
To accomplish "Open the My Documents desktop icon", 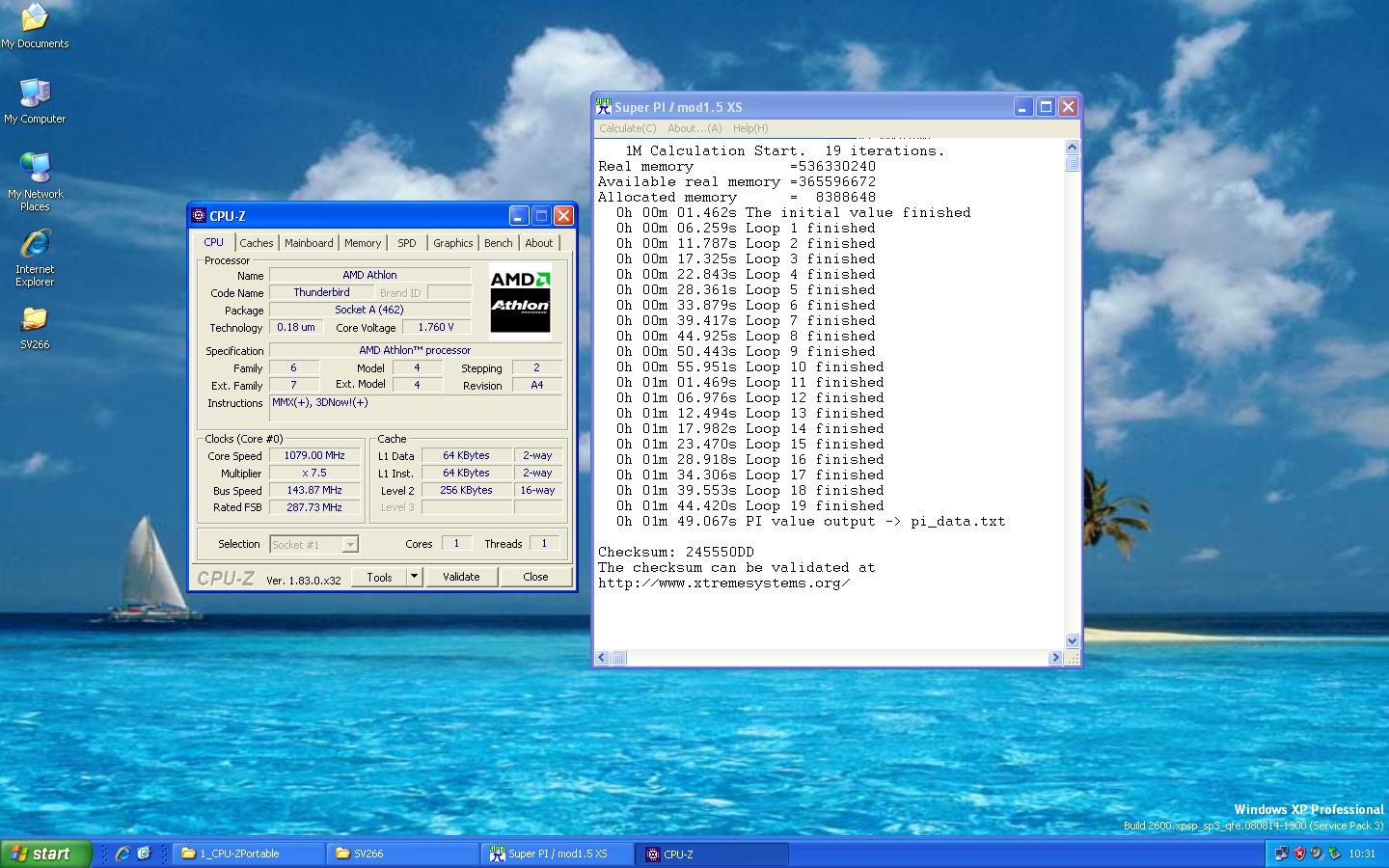I will click(x=35, y=26).
